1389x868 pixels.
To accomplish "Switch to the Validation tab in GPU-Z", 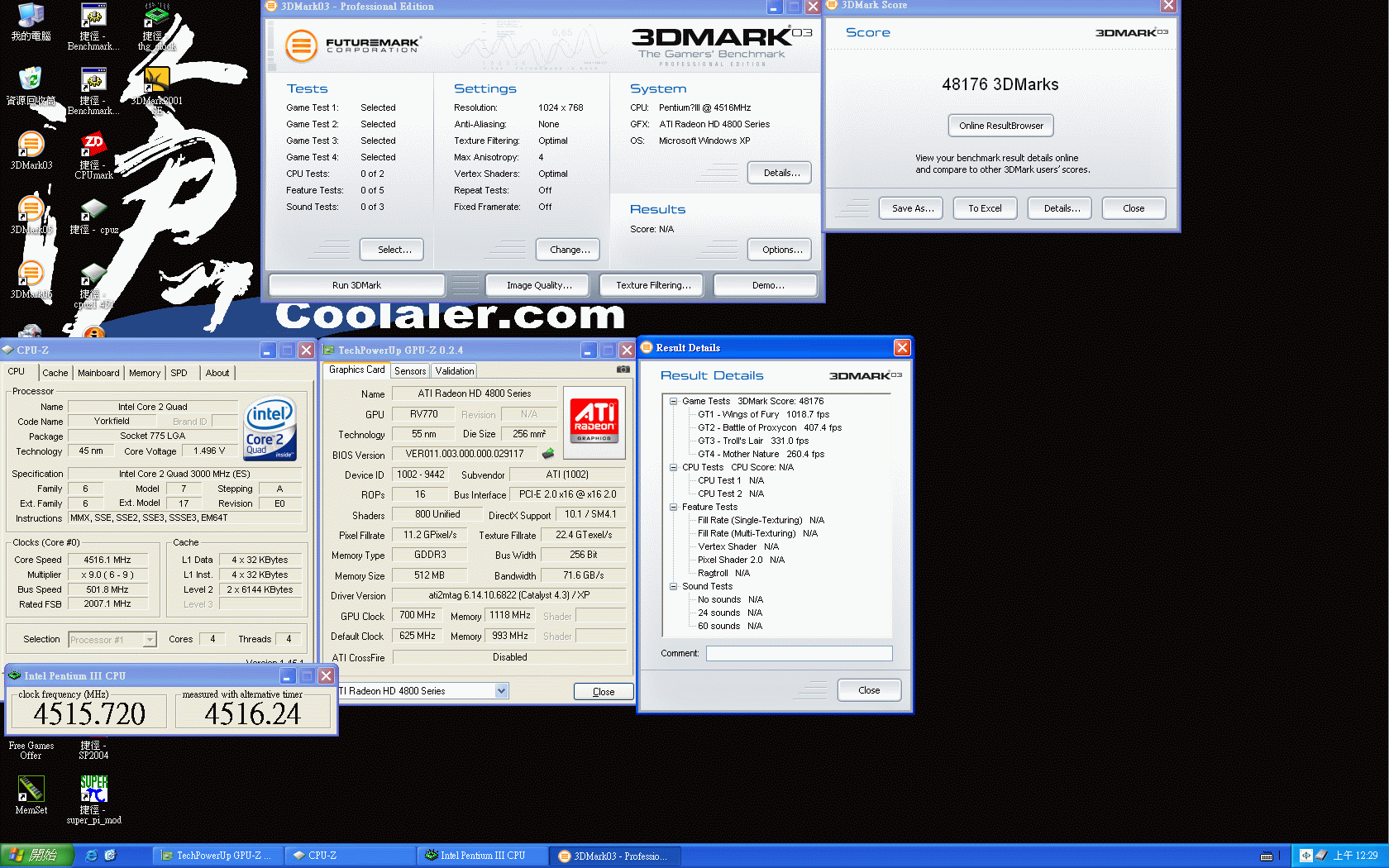I will (455, 371).
